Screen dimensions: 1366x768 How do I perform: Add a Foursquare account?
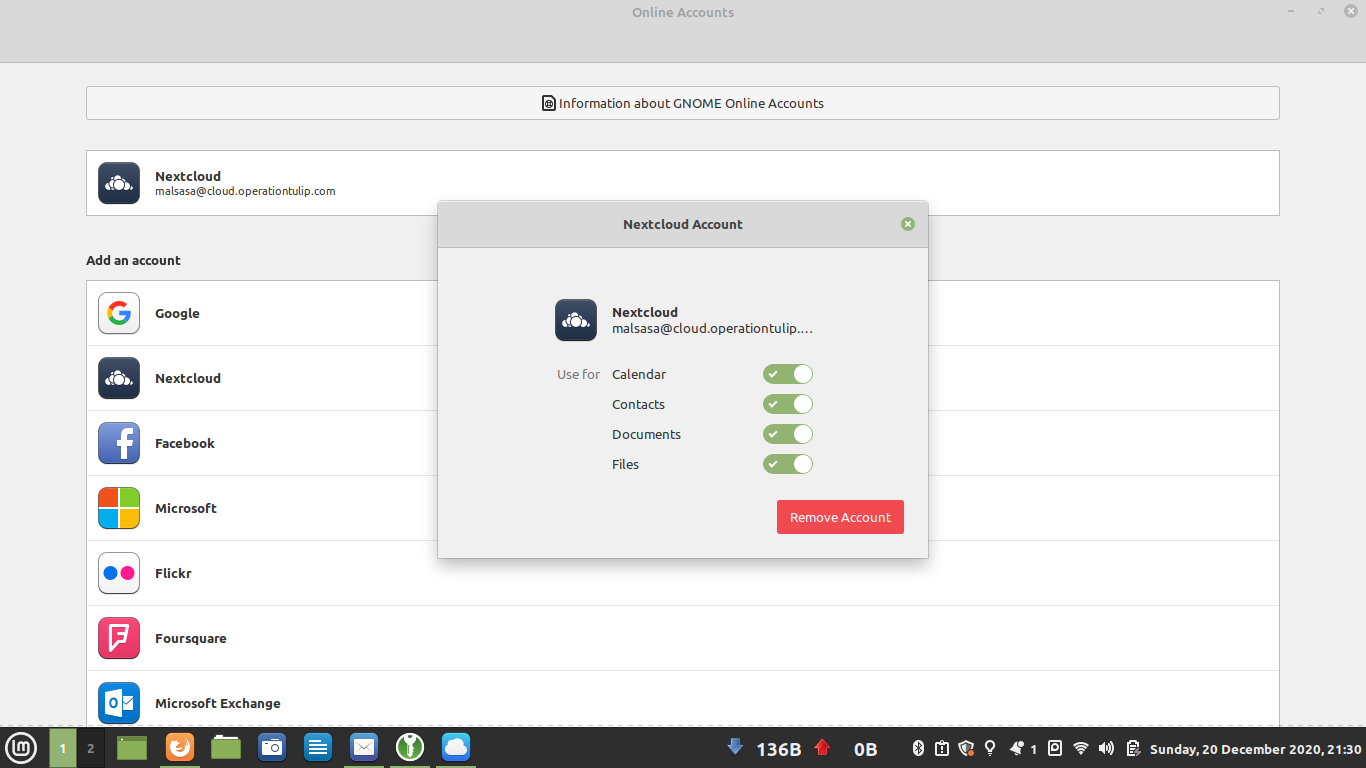point(683,638)
